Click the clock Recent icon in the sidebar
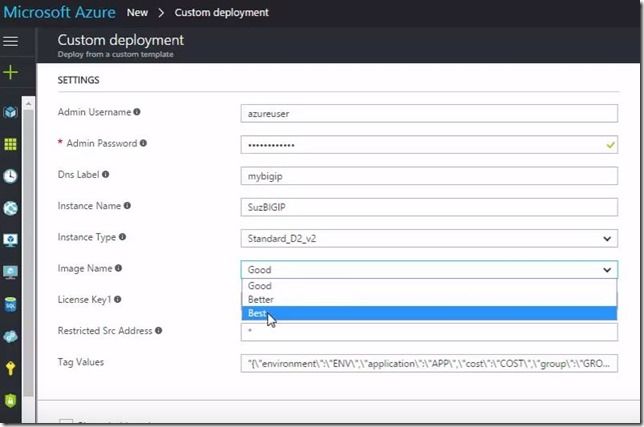The image size is (644, 427). pyautogui.click(x=11, y=176)
